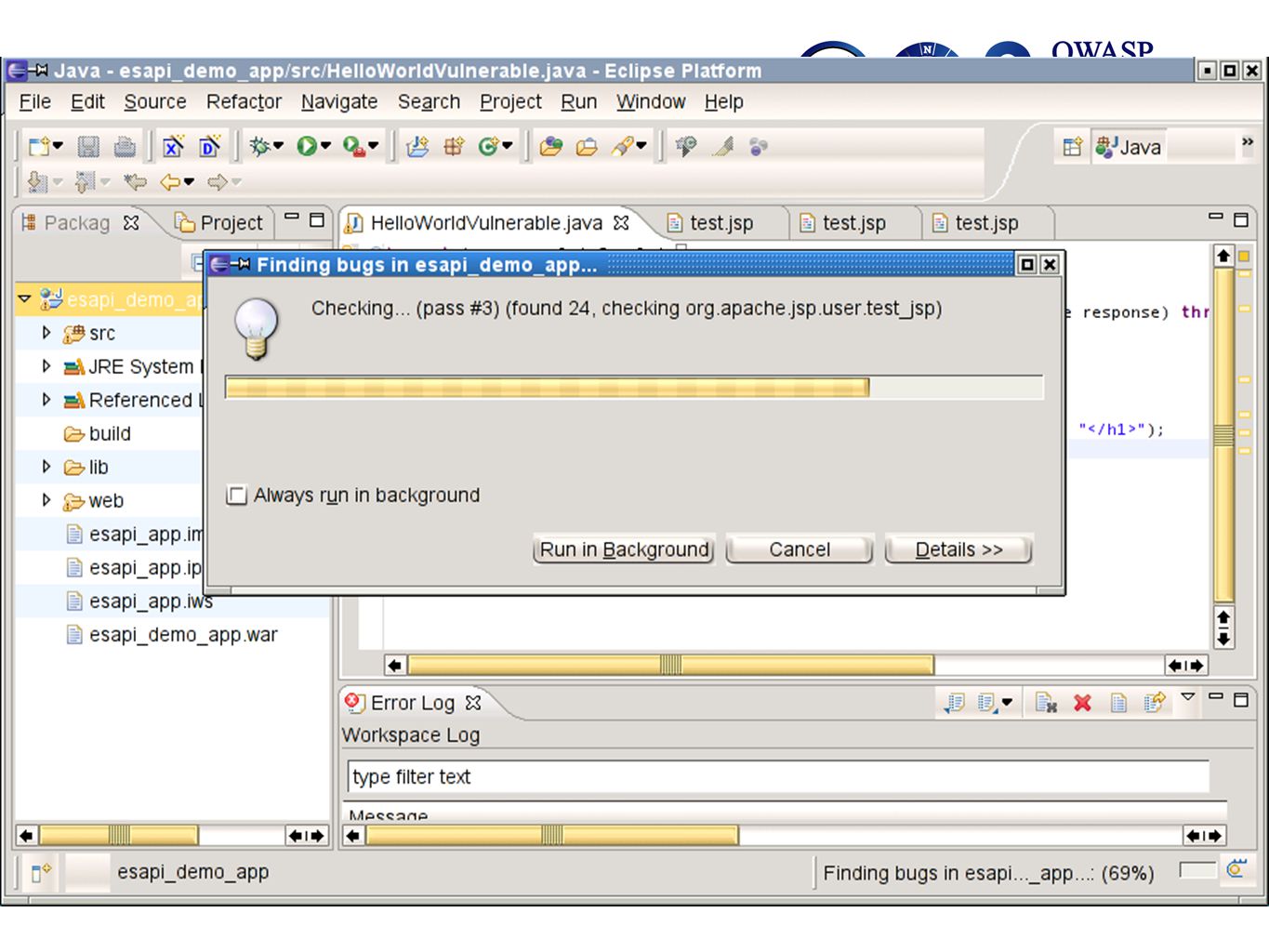Select the build folder

tap(98, 433)
